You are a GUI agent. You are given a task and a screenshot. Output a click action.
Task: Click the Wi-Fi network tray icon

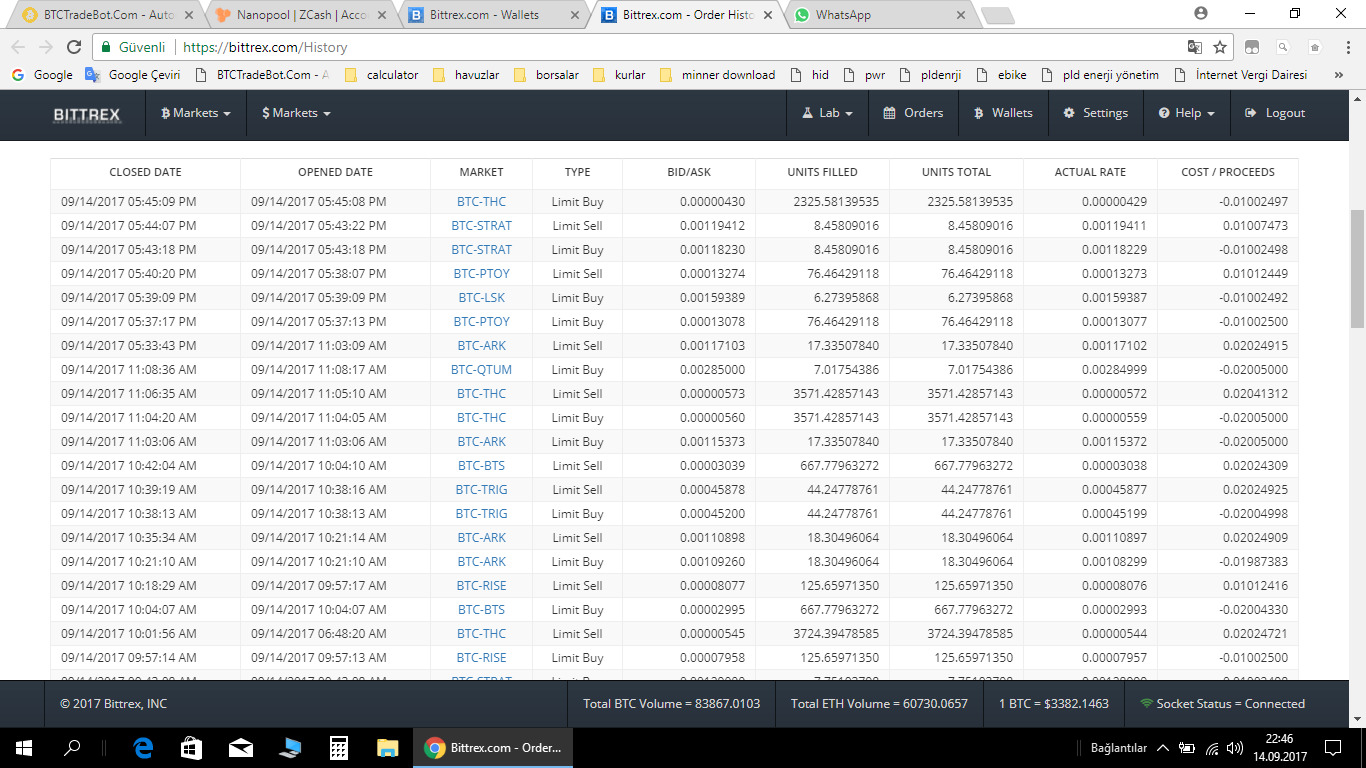pyautogui.click(x=1212, y=748)
